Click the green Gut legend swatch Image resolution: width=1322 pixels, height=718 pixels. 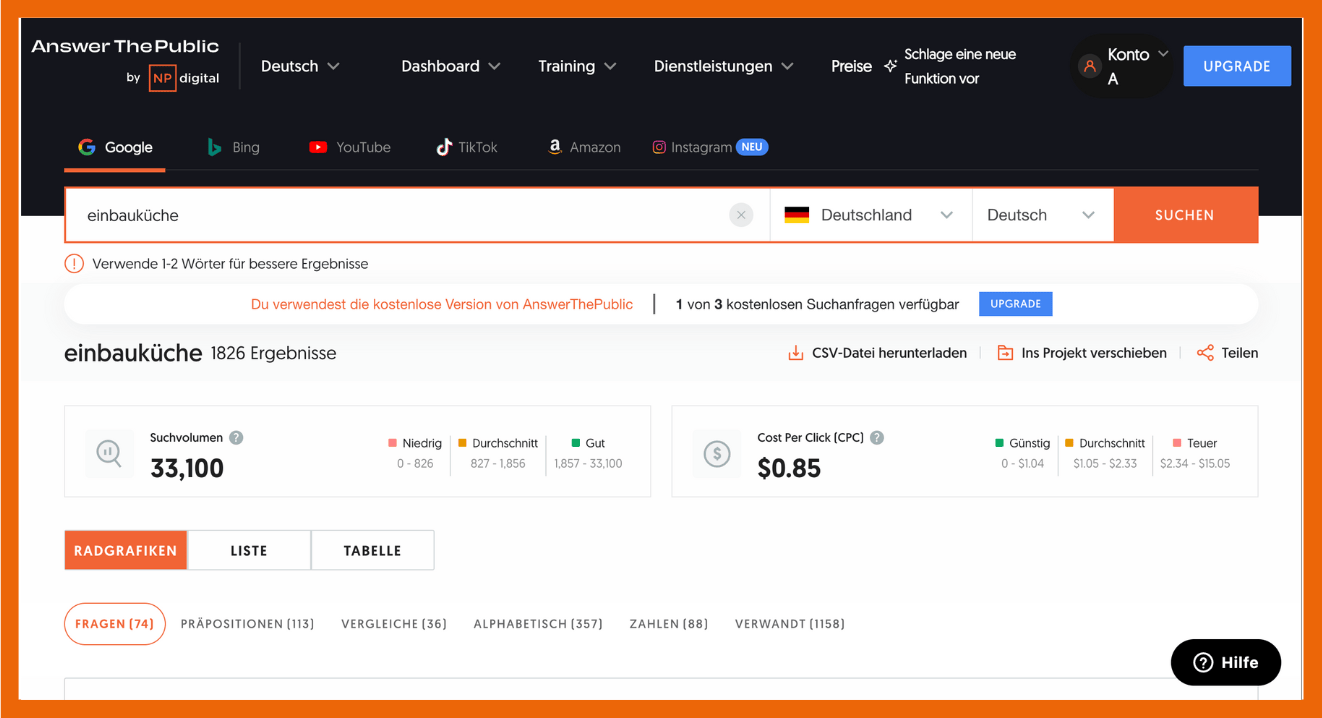pyautogui.click(x=576, y=443)
